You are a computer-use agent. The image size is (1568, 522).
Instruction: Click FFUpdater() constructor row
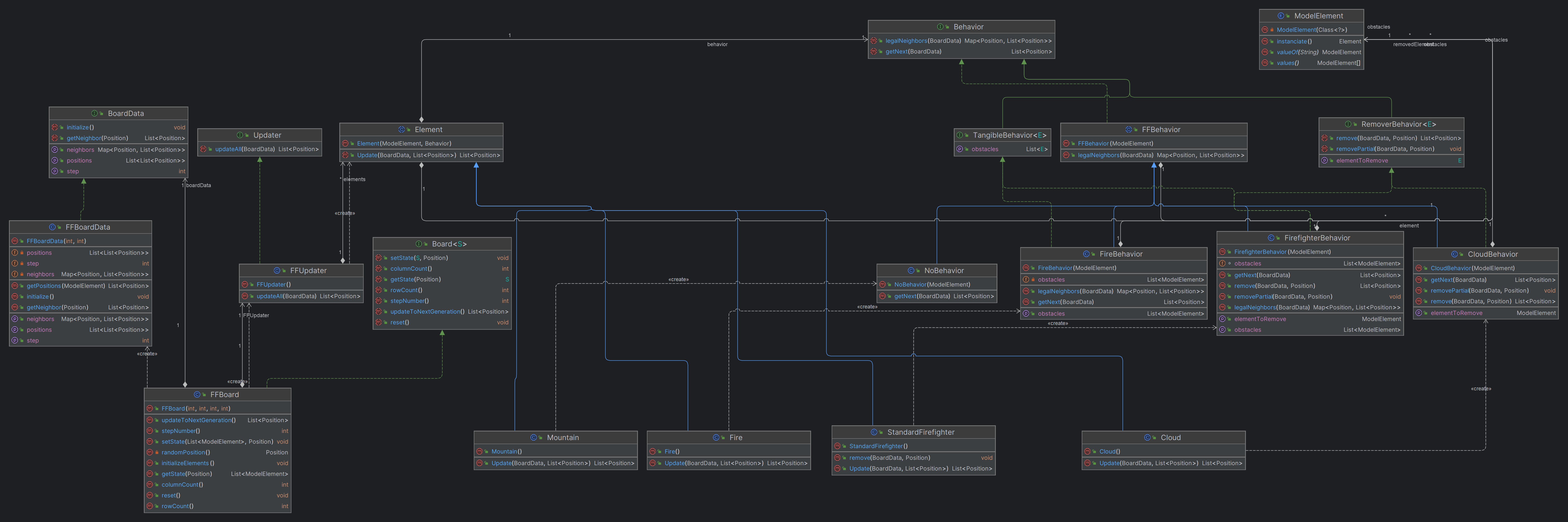click(301, 285)
